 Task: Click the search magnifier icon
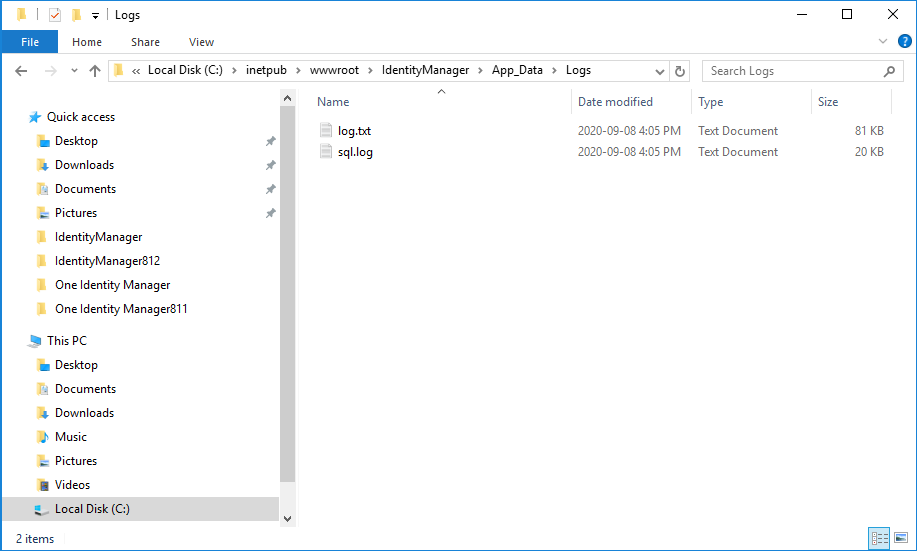point(889,71)
